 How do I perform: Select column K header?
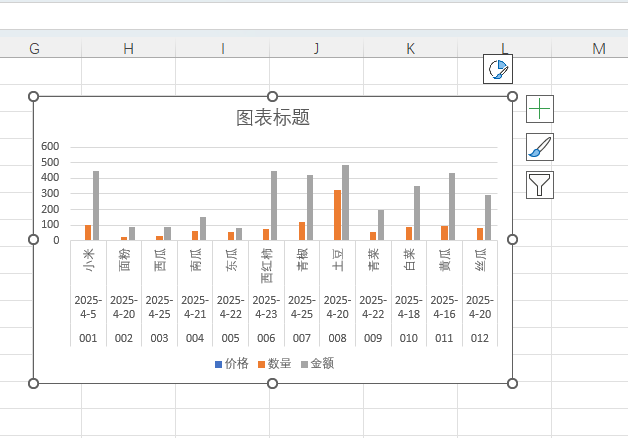coord(411,48)
